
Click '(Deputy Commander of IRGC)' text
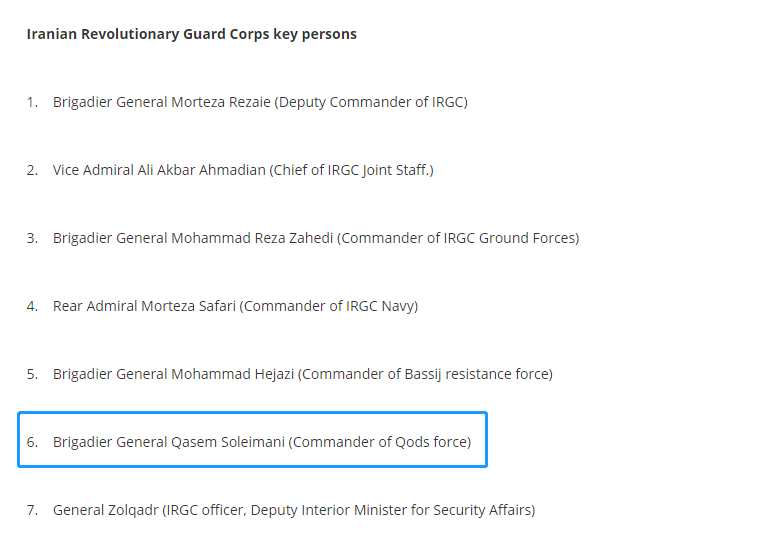tap(371, 103)
